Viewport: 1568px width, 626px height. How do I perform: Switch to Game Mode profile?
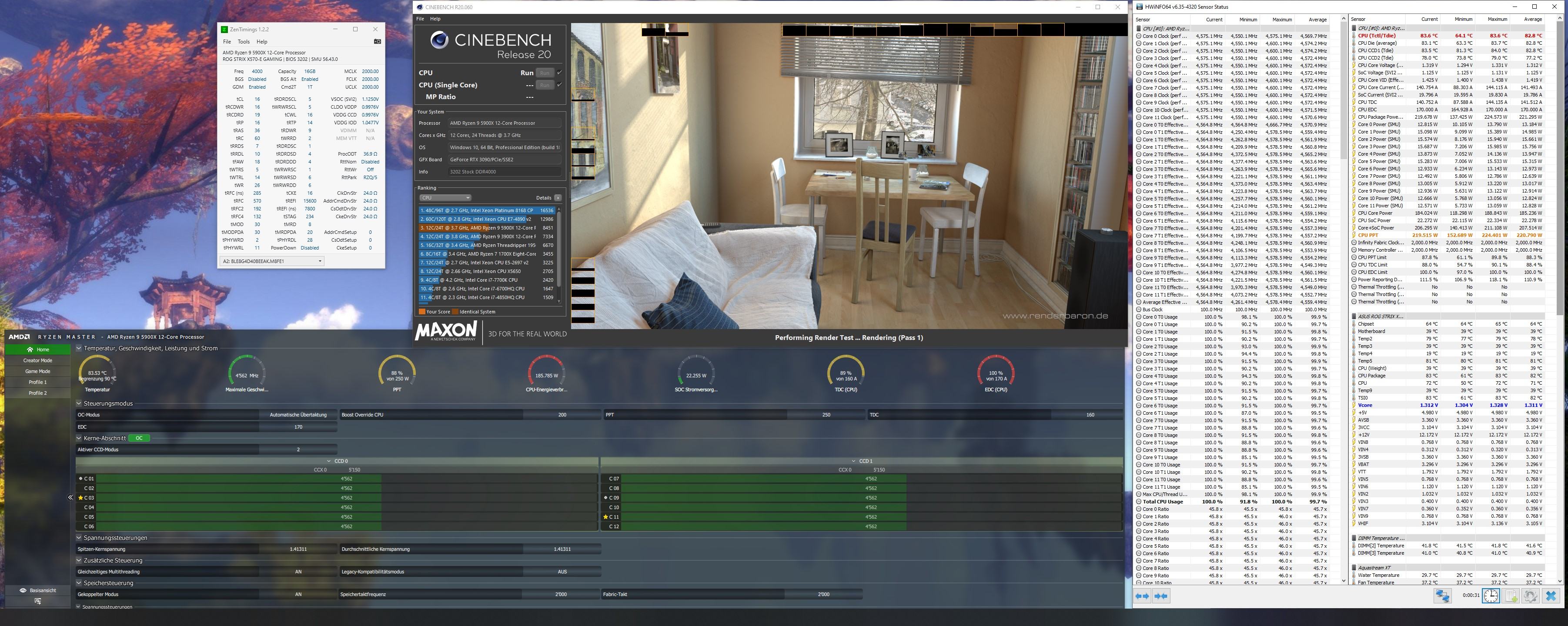38,372
